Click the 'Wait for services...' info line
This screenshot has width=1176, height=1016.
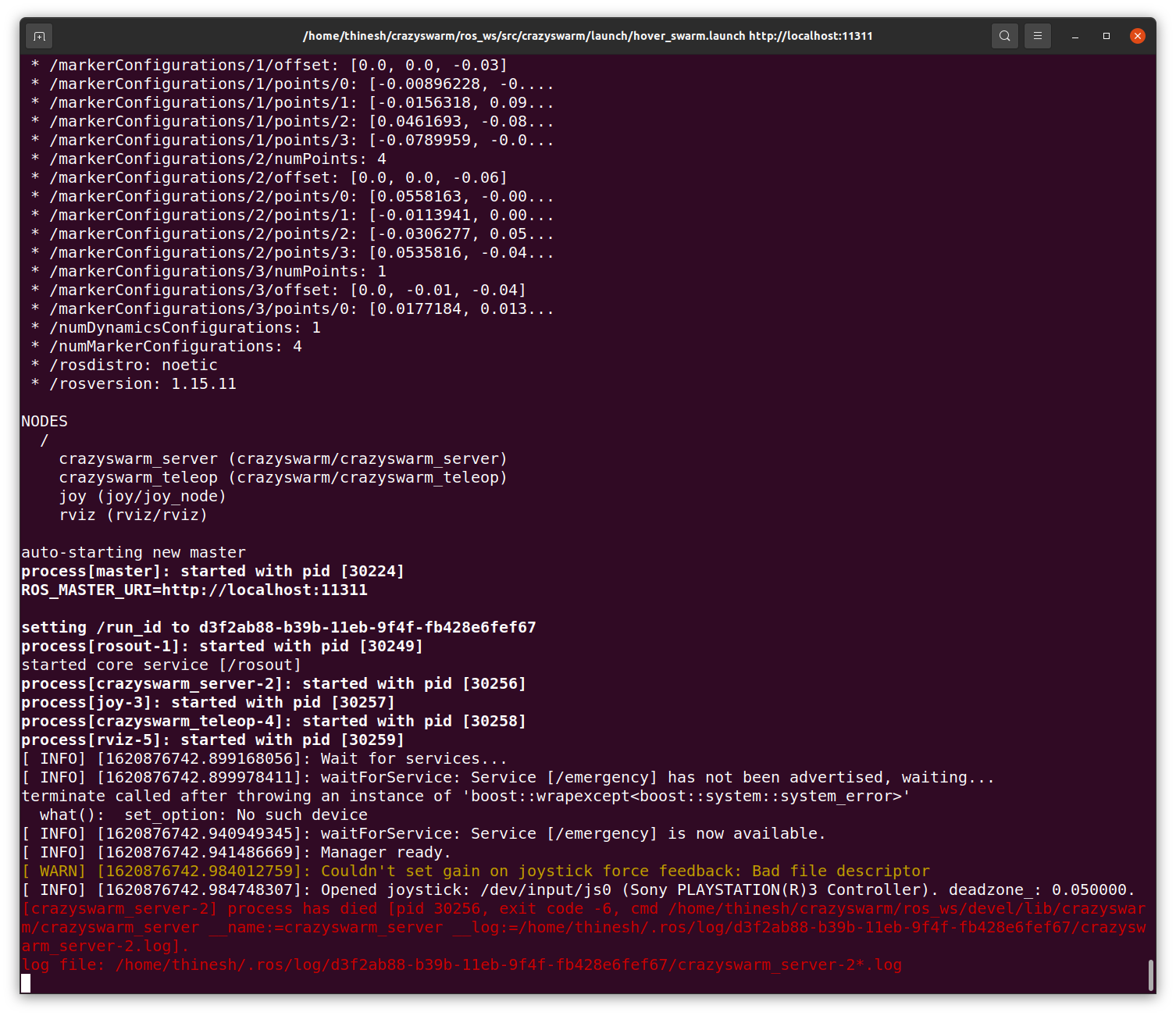click(x=265, y=759)
